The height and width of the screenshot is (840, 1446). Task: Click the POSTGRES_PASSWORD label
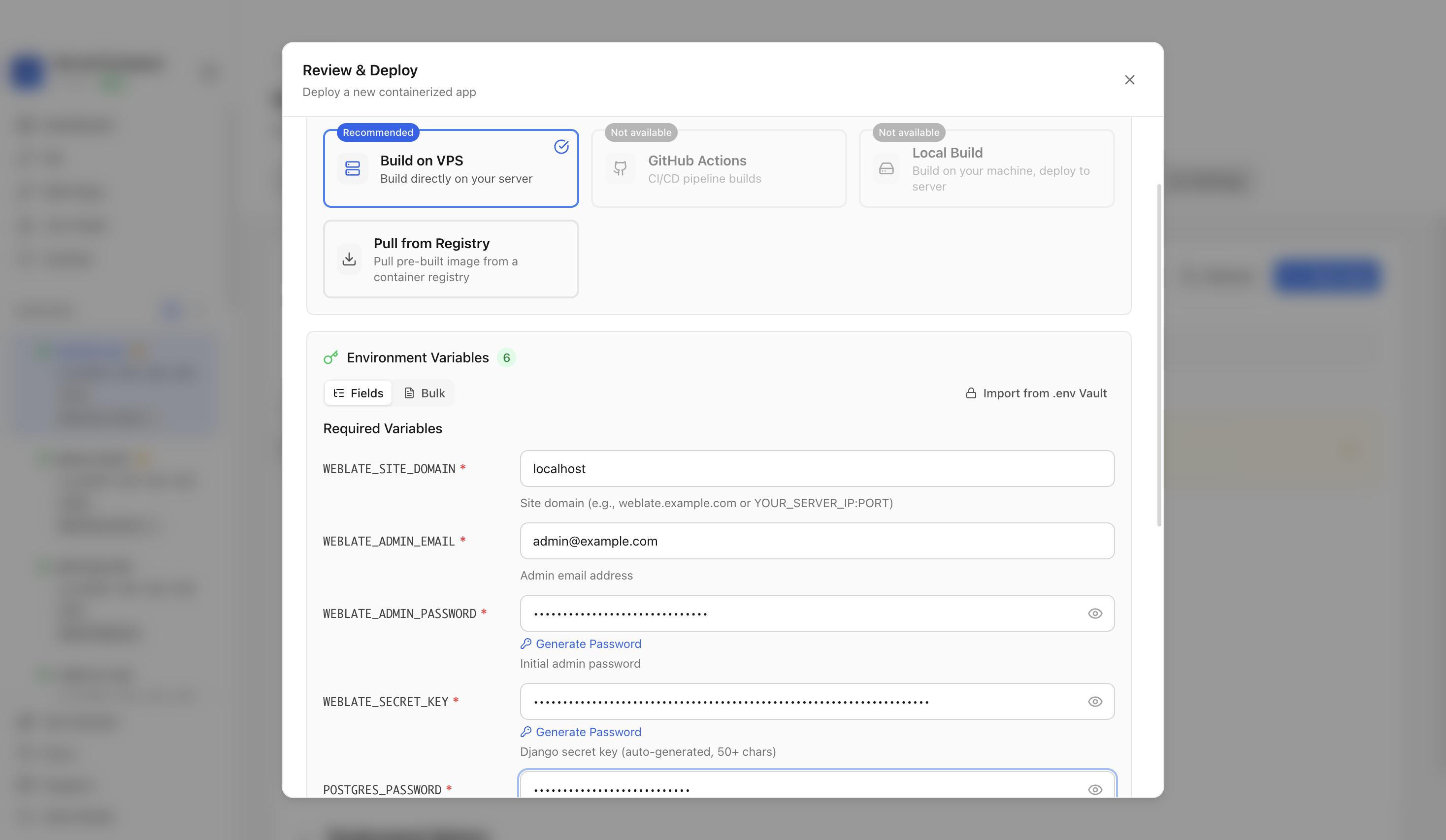click(x=382, y=789)
